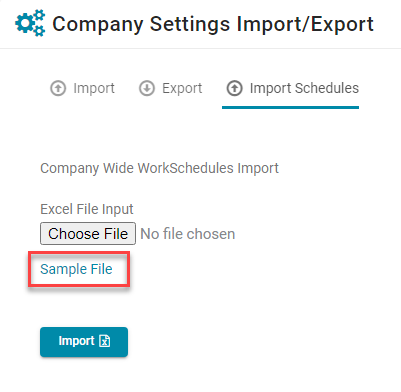The width and height of the screenshot is (401, 392).
Task: Click the download arrow icon beside Export
Action: tap(147, 88)
